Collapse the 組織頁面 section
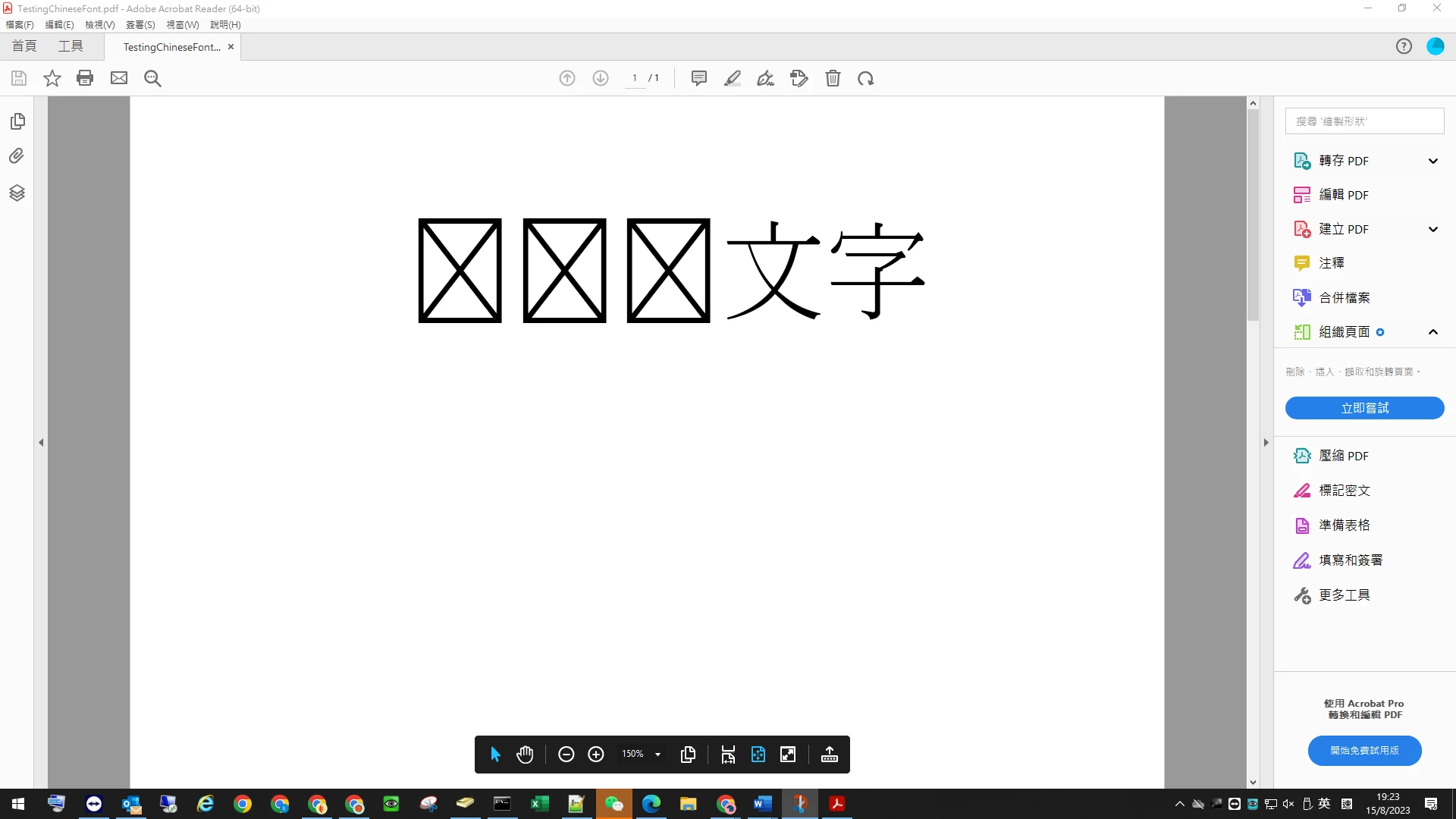The height and width of the screenshot is (819, 1456). (x=1432, y=331)
